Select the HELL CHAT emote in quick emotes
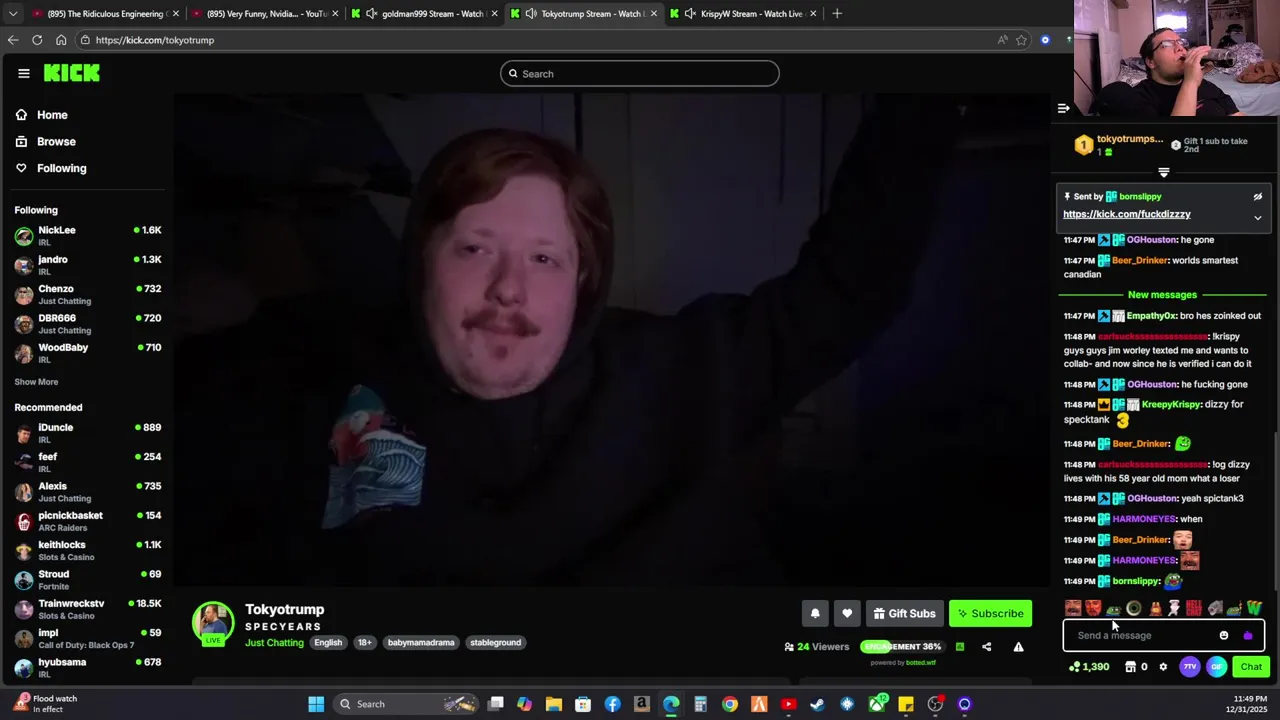This screenshot has width=1280, height=720. coord(1194,608)
